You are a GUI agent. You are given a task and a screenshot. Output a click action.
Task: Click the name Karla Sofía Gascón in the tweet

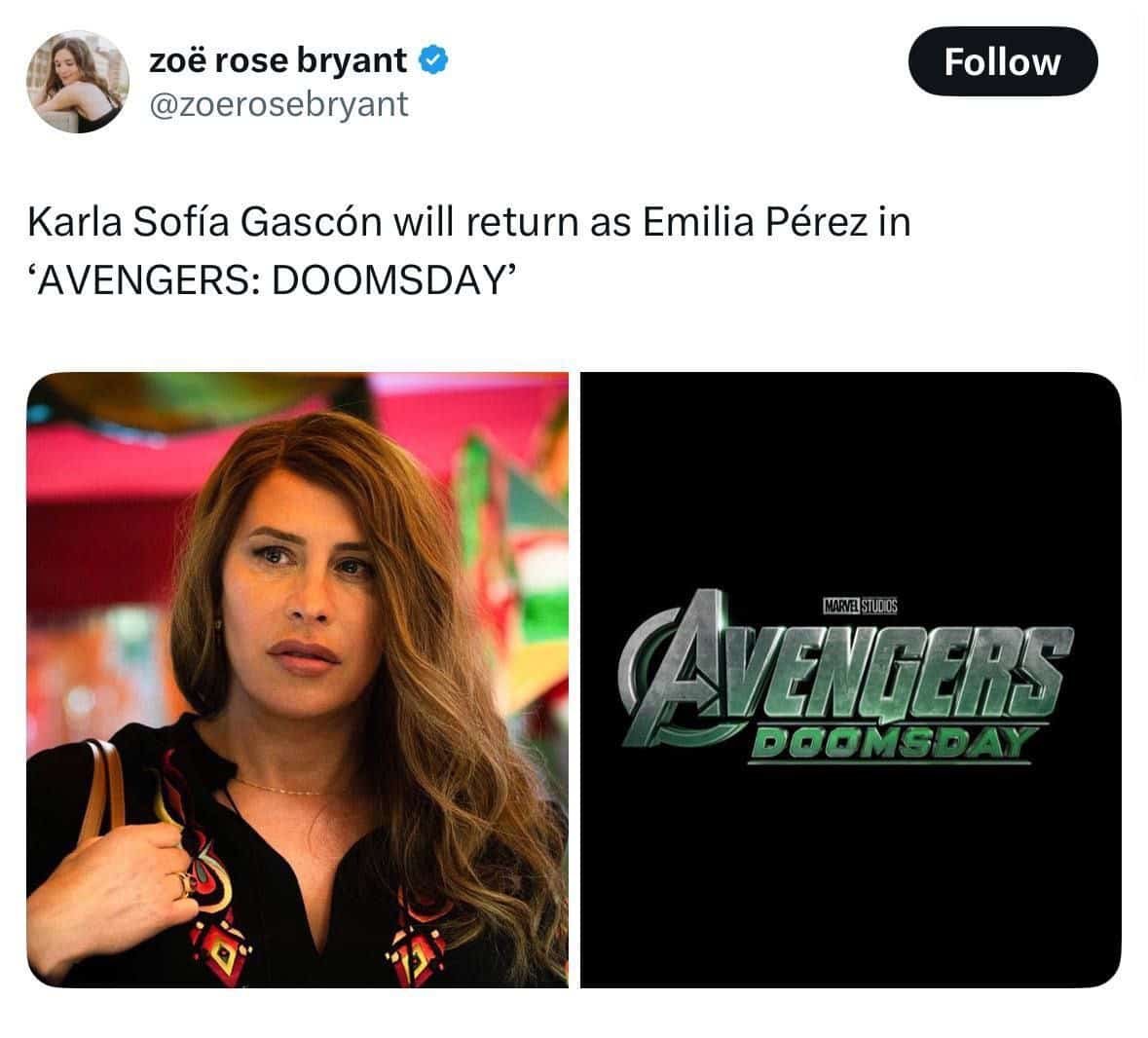point(205,222)
